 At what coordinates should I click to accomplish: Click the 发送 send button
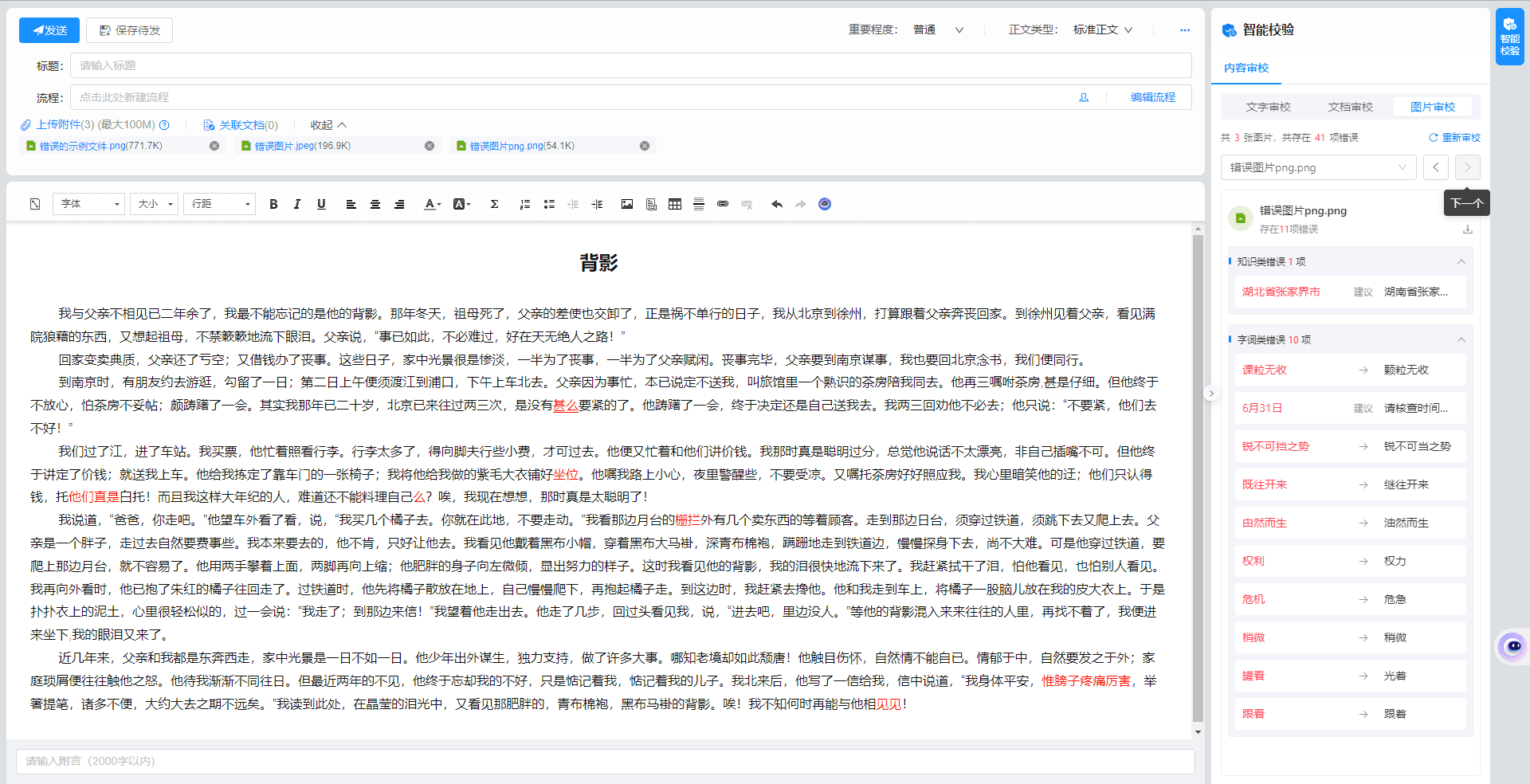(x=49, y=30)
